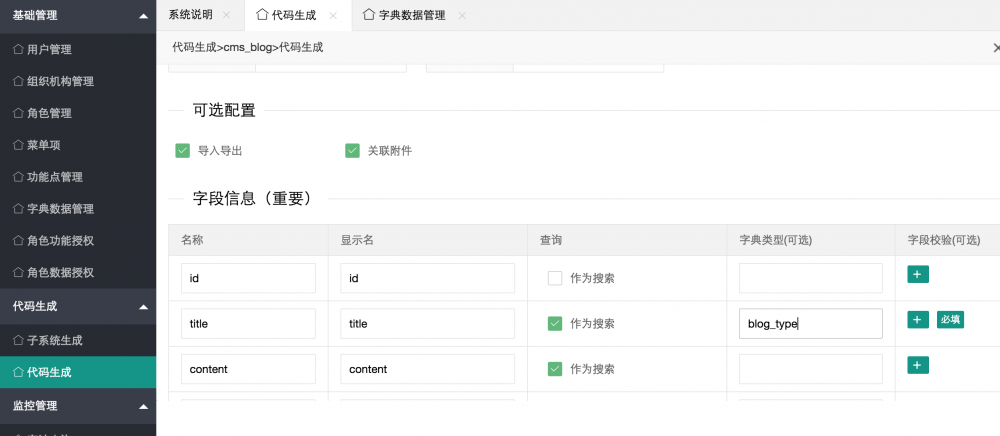Click home icon beside 用户管理
The image size is (1000, 436).
[18, 49]
